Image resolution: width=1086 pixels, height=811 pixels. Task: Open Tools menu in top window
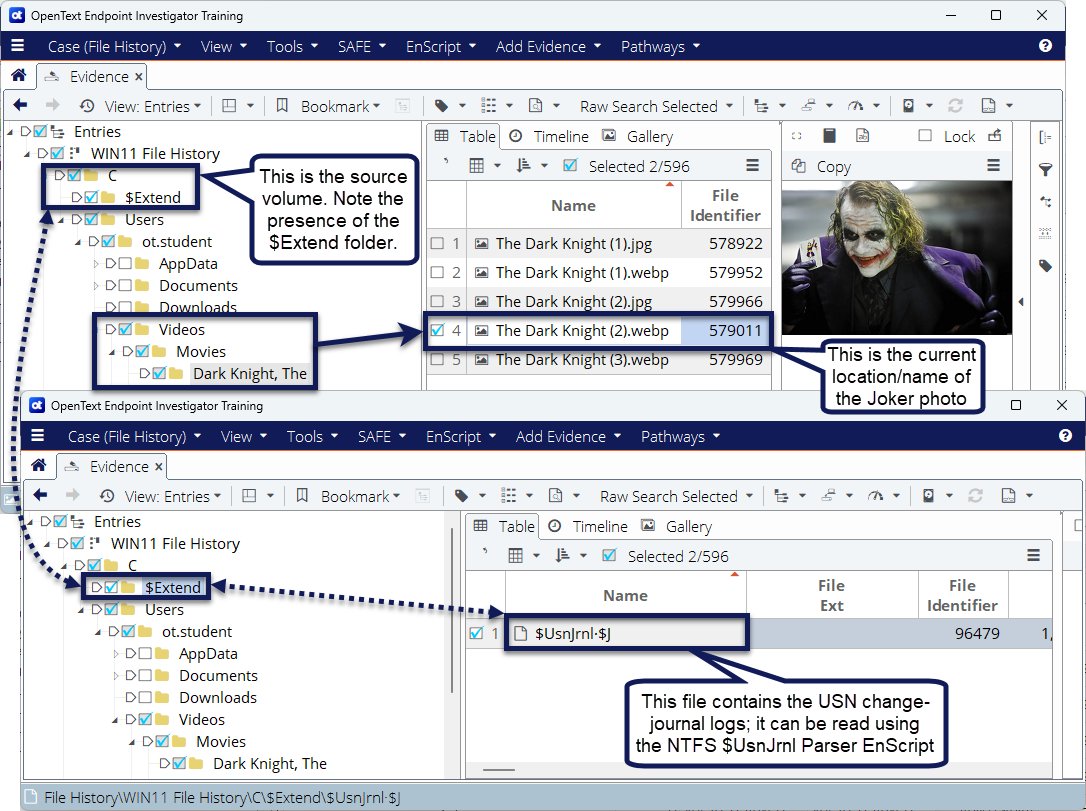pos(292,46)
